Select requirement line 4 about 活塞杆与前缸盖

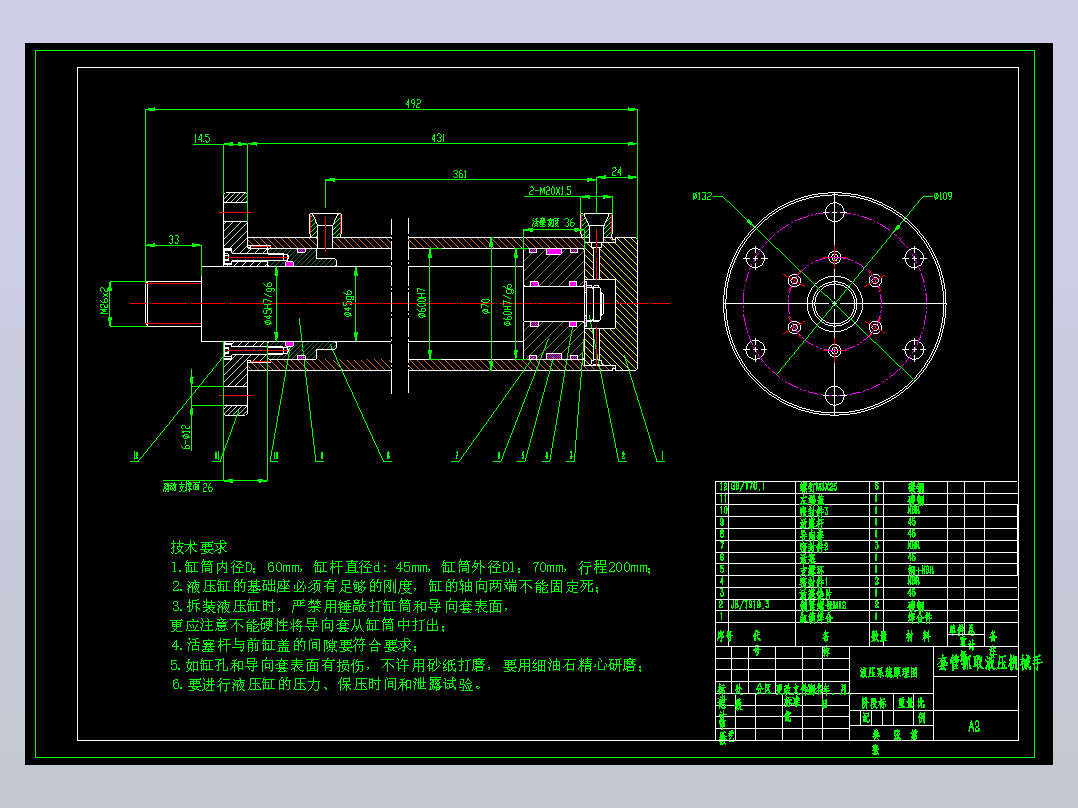click(x=295, y=646)
